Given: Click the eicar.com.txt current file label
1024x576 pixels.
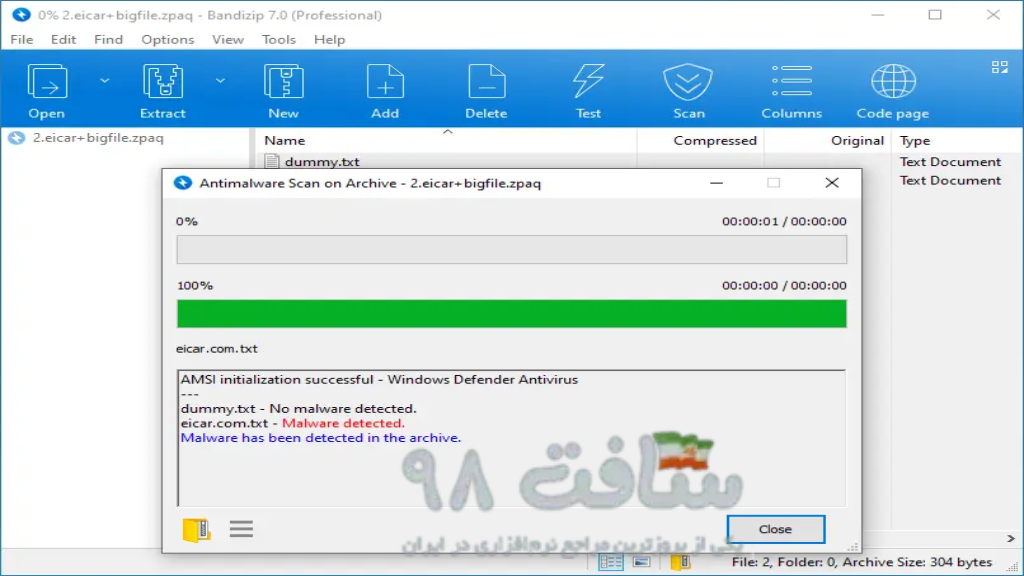Looking at the screenshot, I should coord(217,349).
